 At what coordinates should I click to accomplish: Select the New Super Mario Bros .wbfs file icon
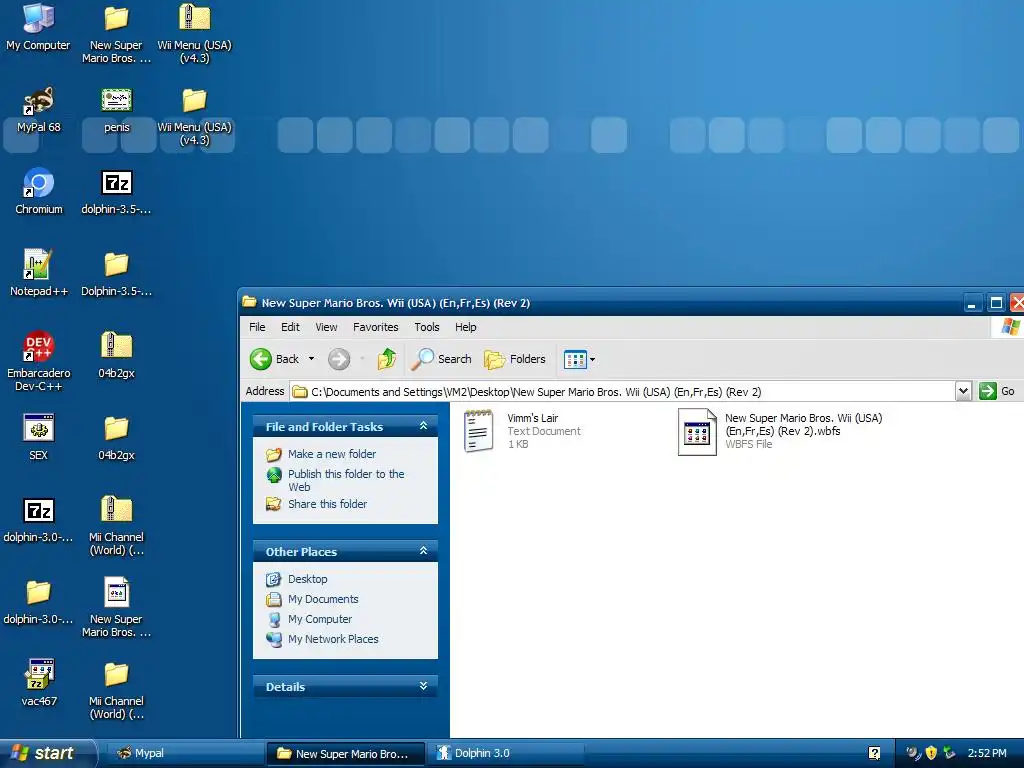pos(697,432)
